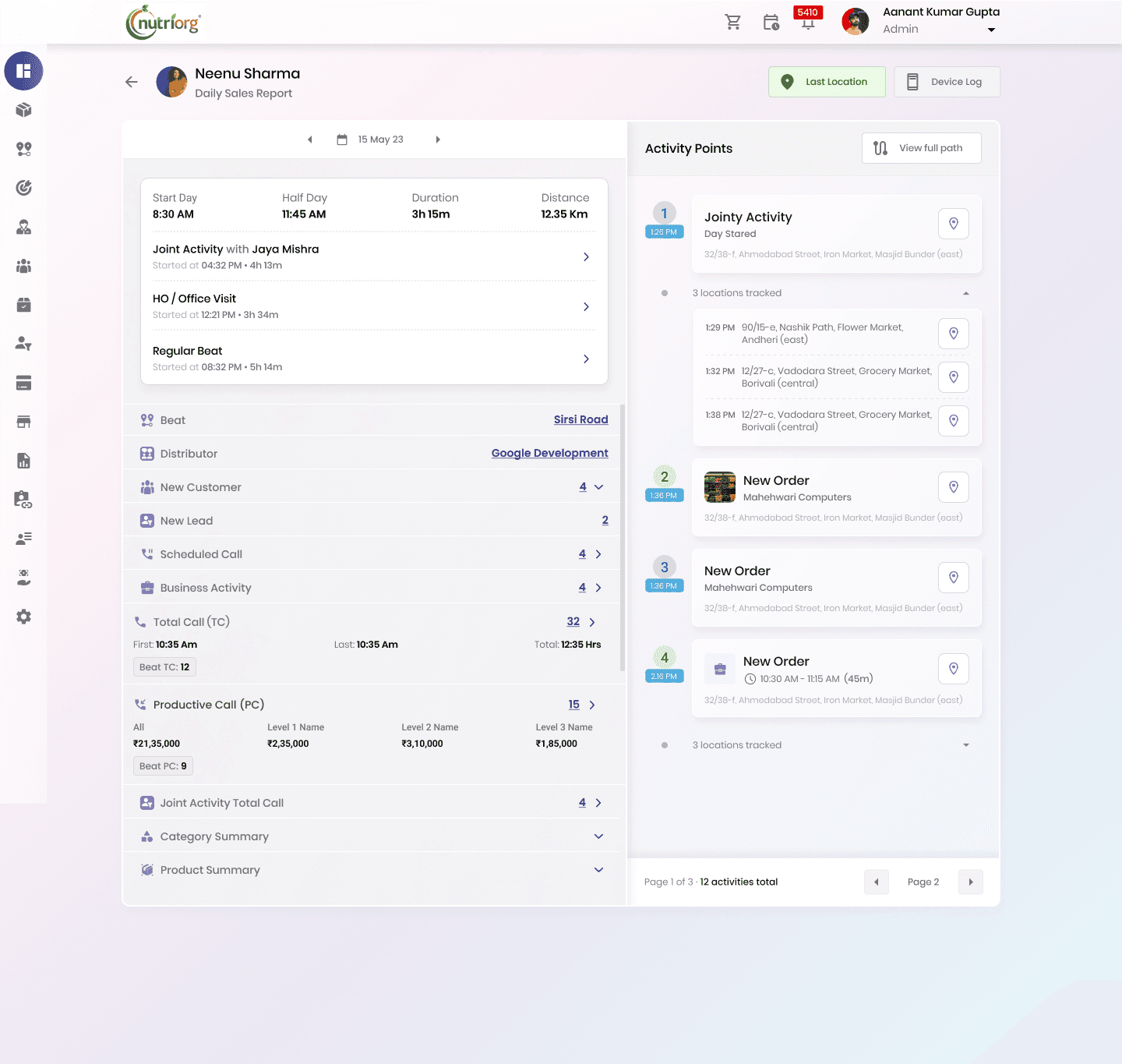The height and width of the screenshot is (1064, 1122).
Task: Open Productive Call count 15
Action: click(x=574, y=704)
